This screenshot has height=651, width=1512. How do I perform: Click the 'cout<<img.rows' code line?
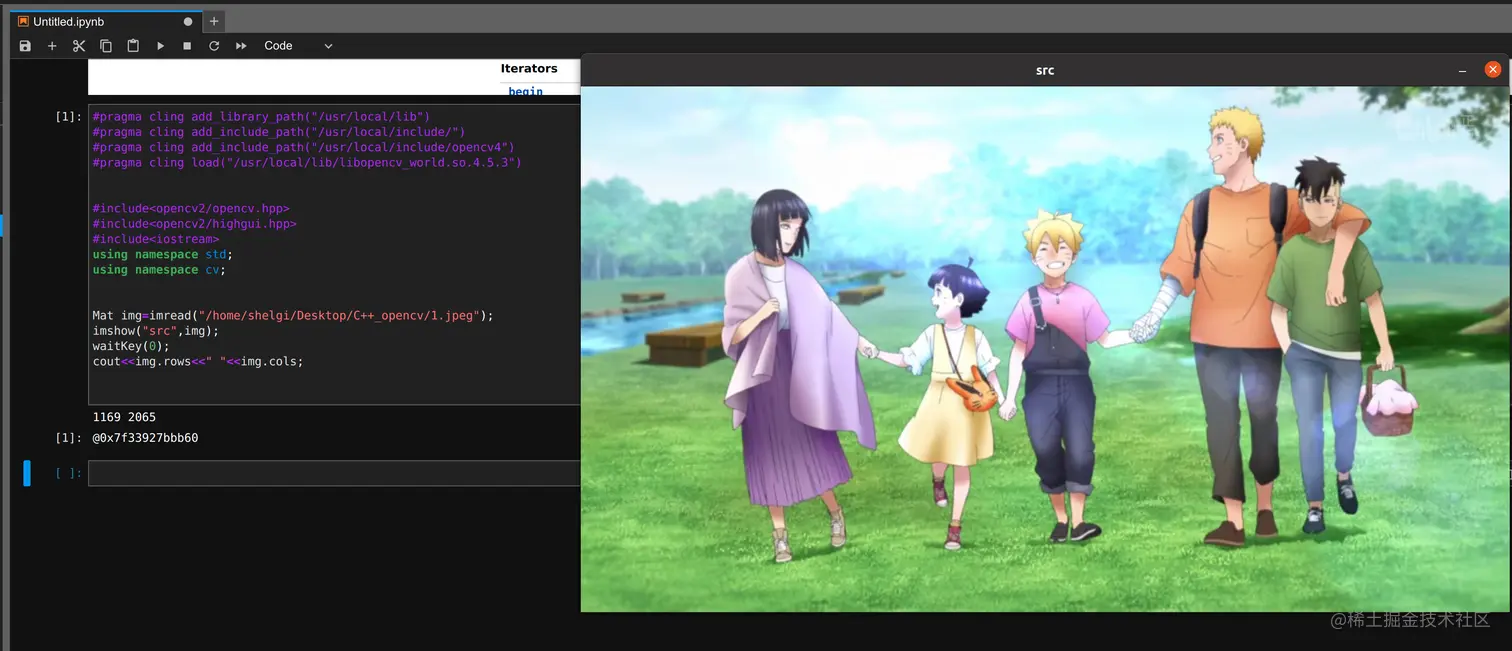[x=198, y=361]
